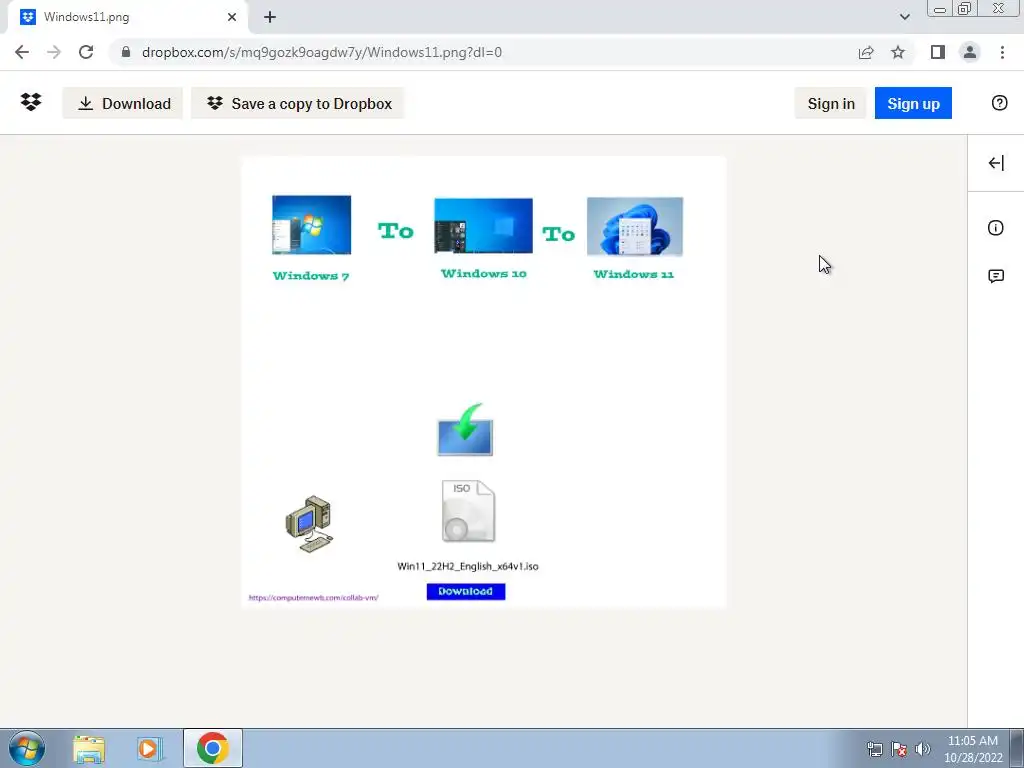The height and width of the screenshot is (768, 1024).
Task: Click the computernewb.com/collab-vm link text
Action: [x=313, y=598]
